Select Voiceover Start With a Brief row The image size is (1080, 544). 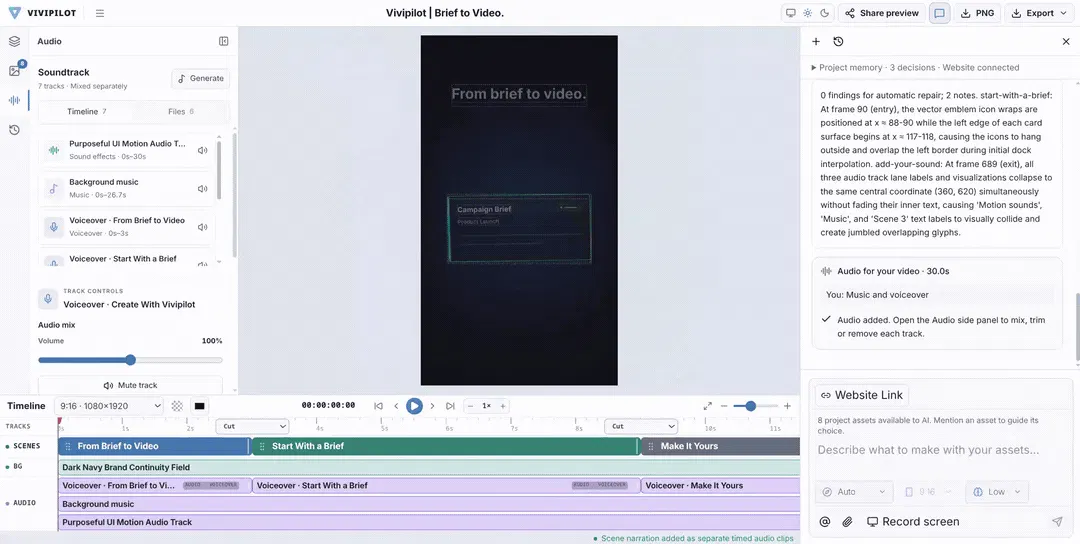[x=127, y=259]
